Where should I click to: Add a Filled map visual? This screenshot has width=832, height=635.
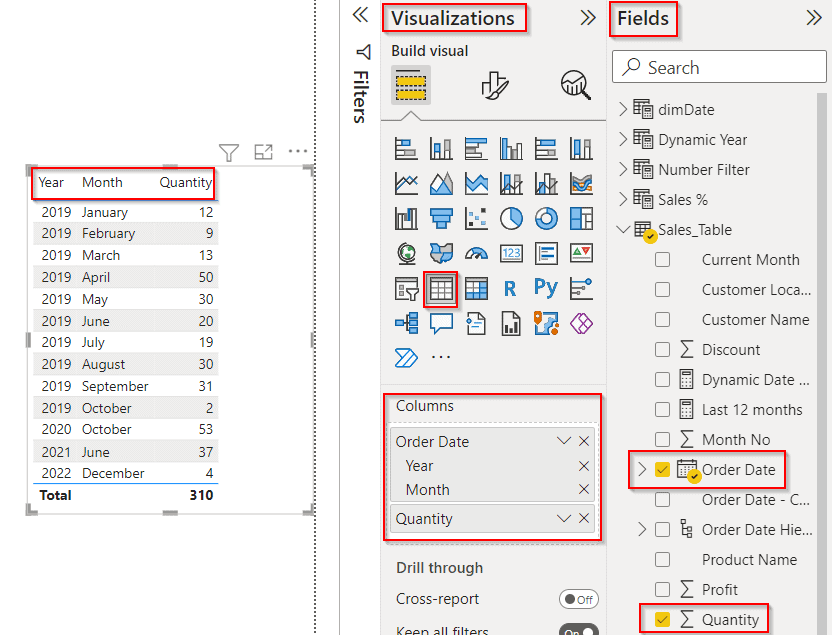441,254
